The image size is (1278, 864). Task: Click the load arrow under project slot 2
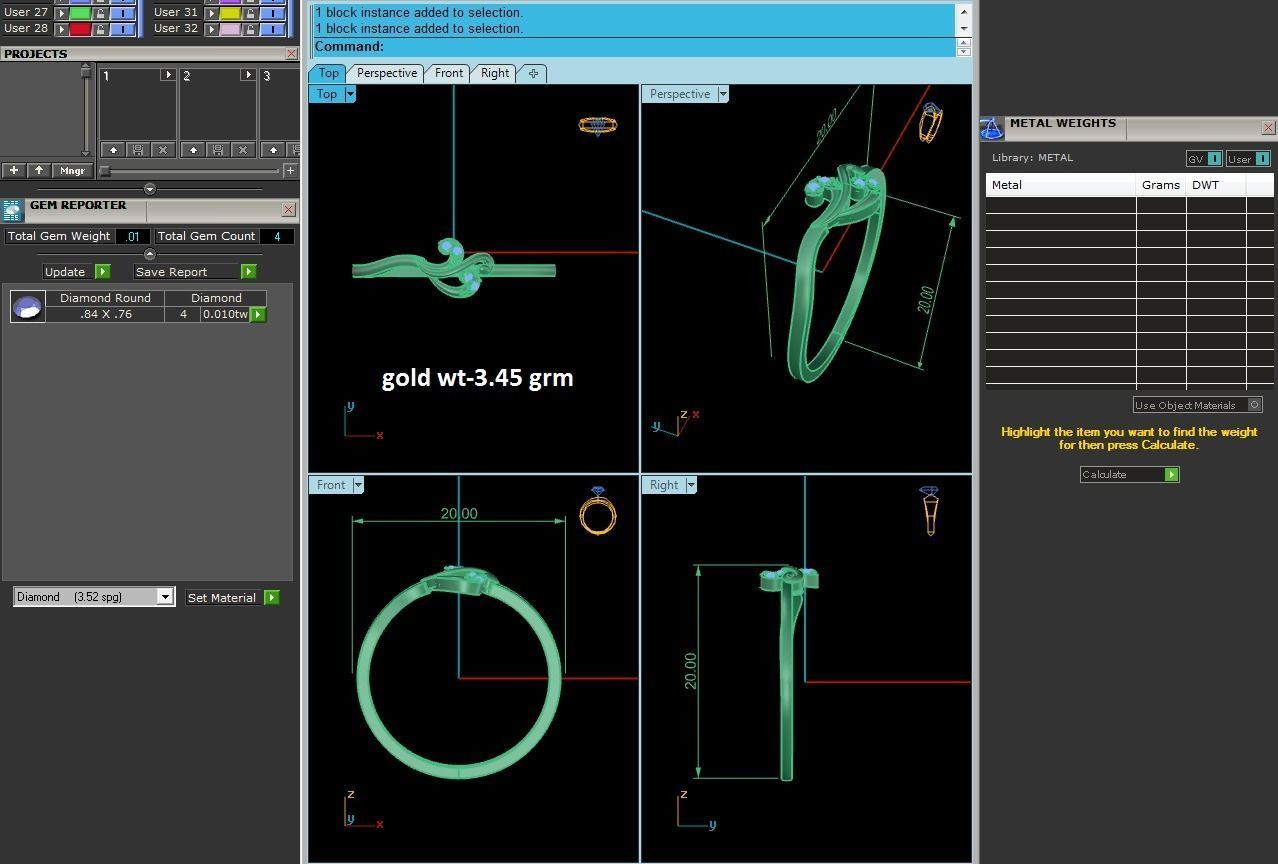click(193, 150)
